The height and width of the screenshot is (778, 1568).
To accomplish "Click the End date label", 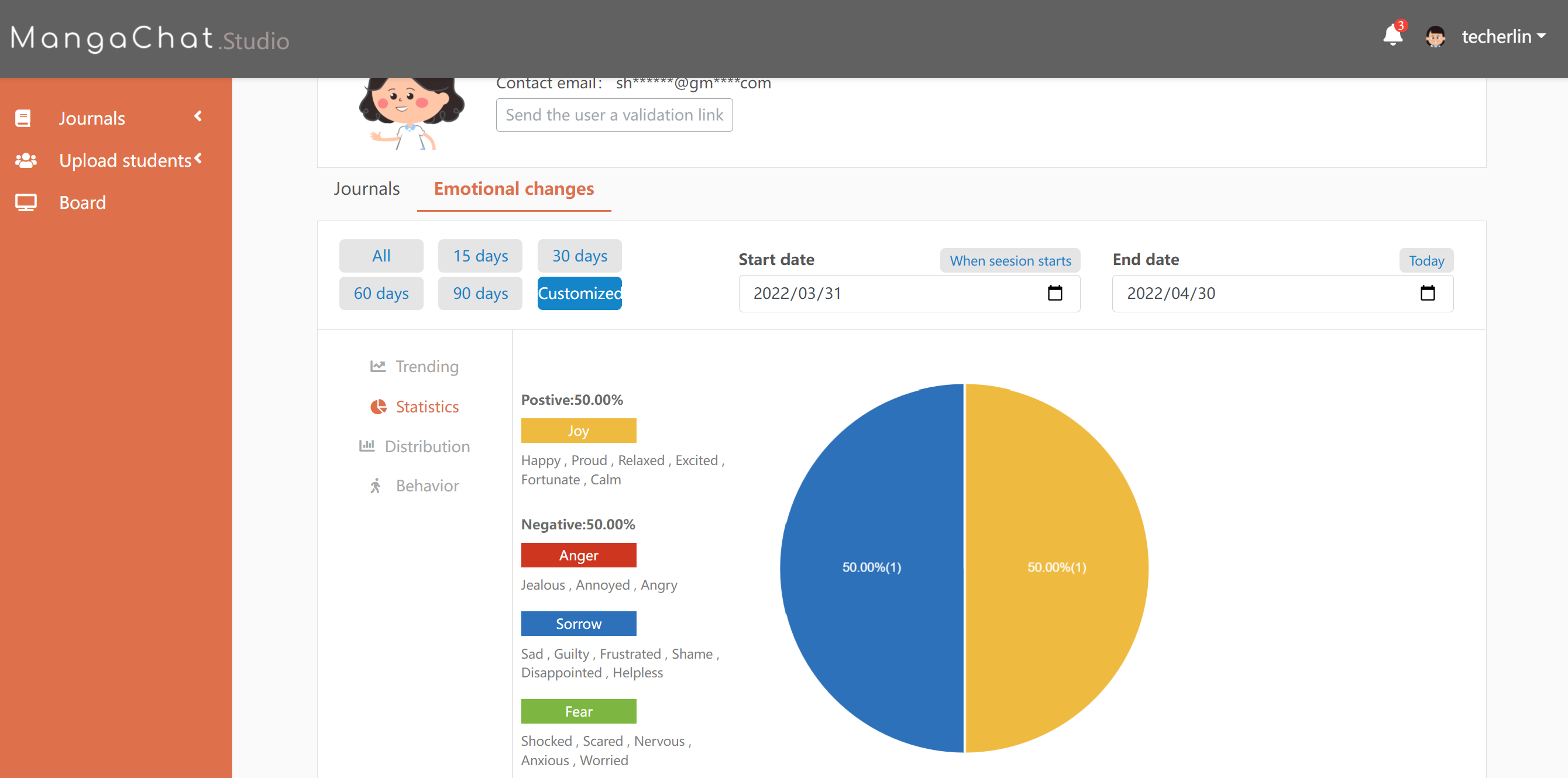I will click(x=1146, y=259).
